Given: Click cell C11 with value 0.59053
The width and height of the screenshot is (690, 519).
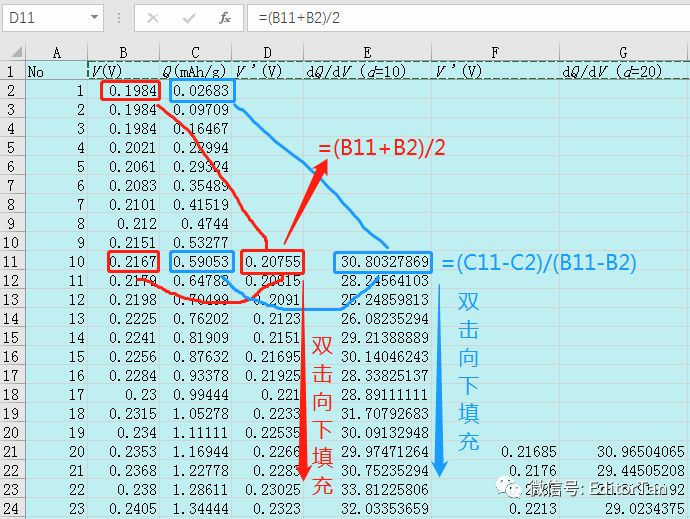Looking at the screenshot, I should tap(195, 262).
